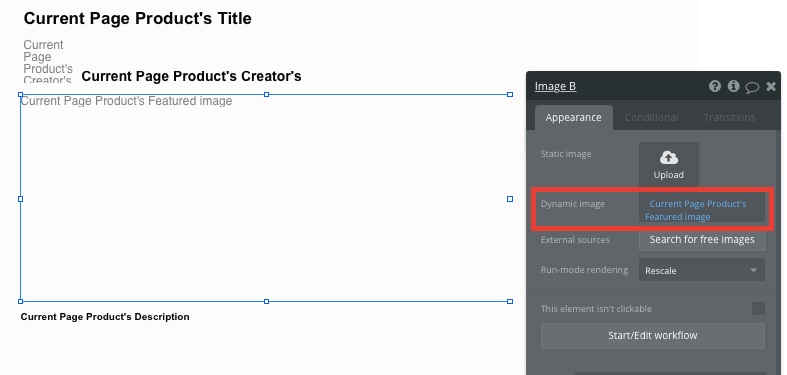The width and height of the screenshot is (787, 375).
Task: Select Current Page Product's Description text
Action: point(105,317)
